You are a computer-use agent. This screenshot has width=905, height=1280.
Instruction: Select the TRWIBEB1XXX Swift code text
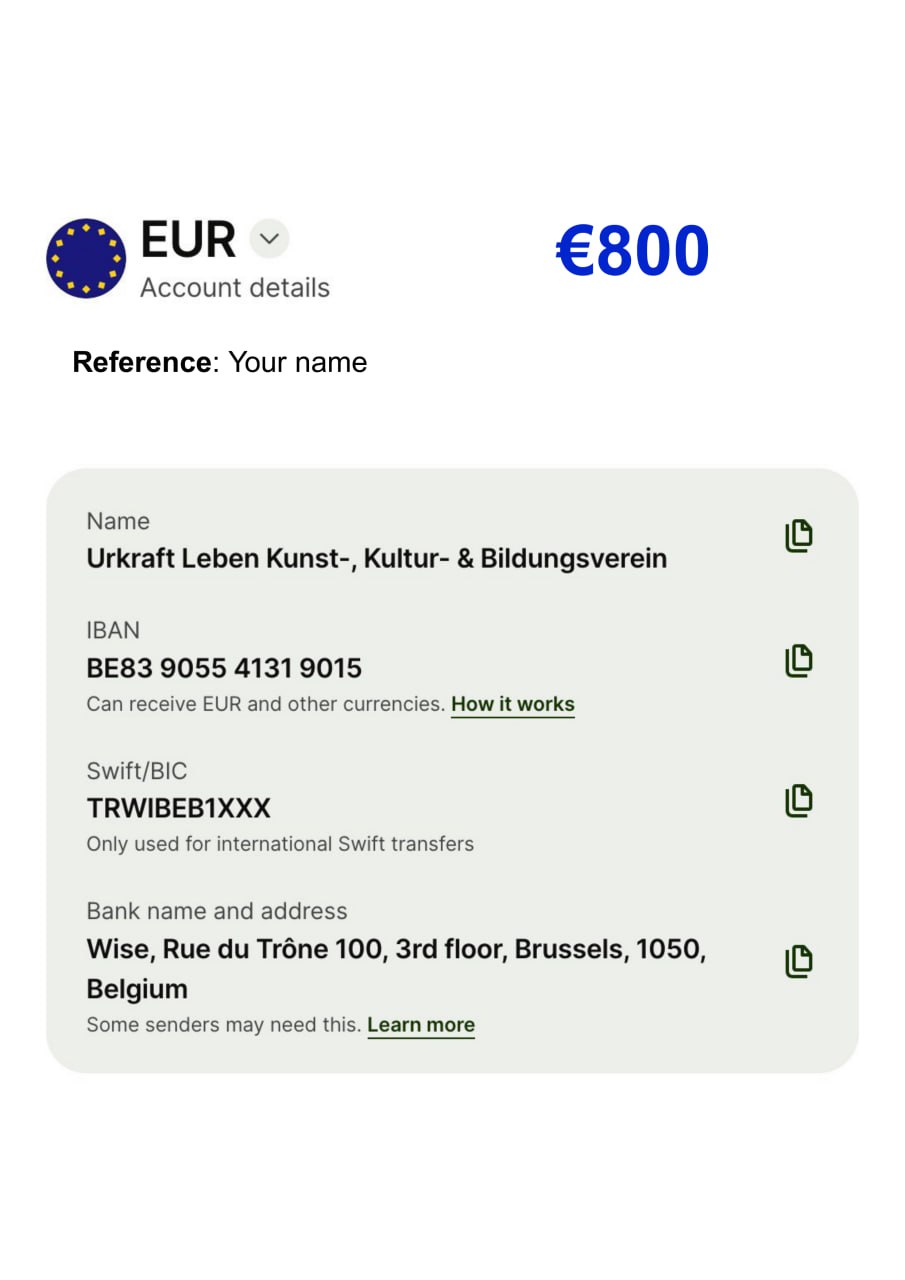point(178,808)
